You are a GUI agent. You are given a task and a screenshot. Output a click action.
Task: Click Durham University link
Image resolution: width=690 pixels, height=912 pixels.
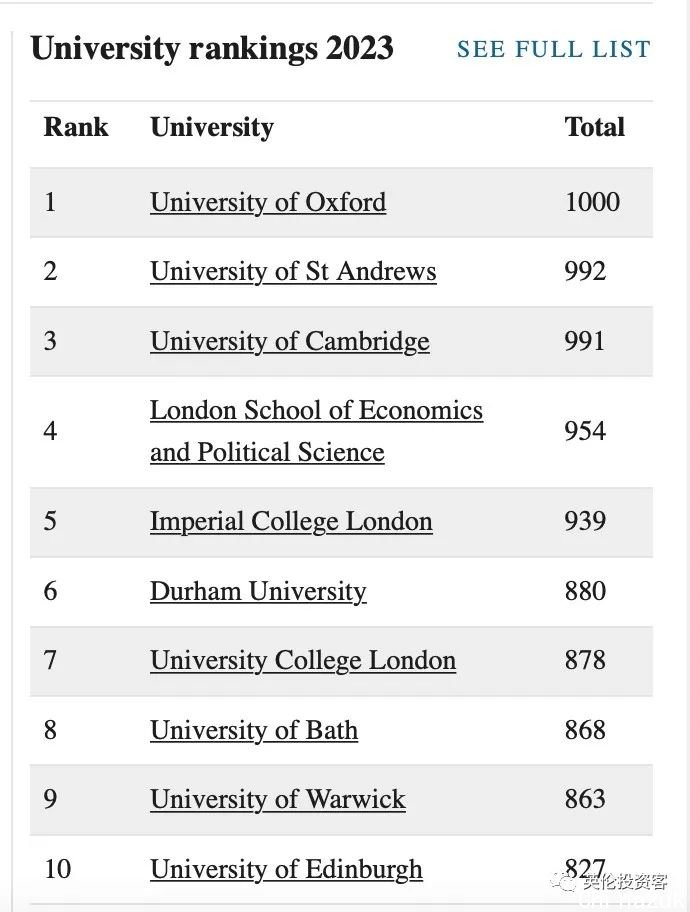[x=258, y=592]
